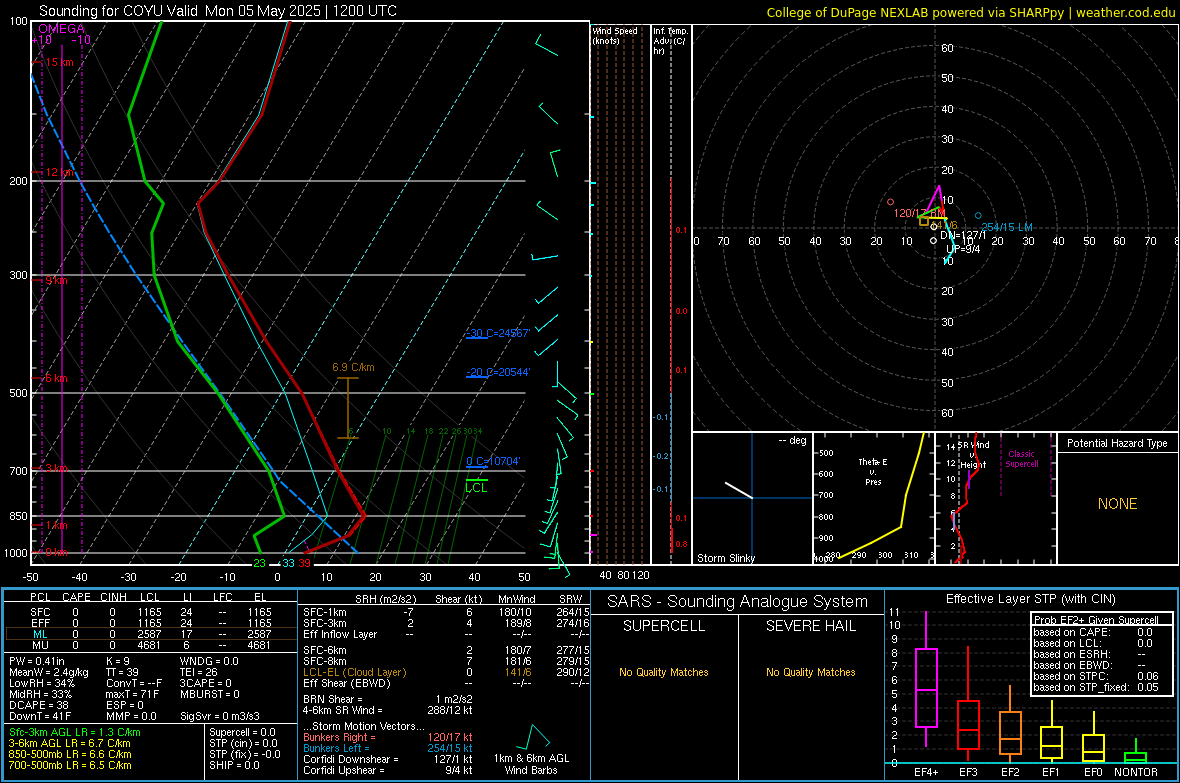
Task: Click the LCL-EL (Cloud Layer) row label
Action: pos(354,672)
